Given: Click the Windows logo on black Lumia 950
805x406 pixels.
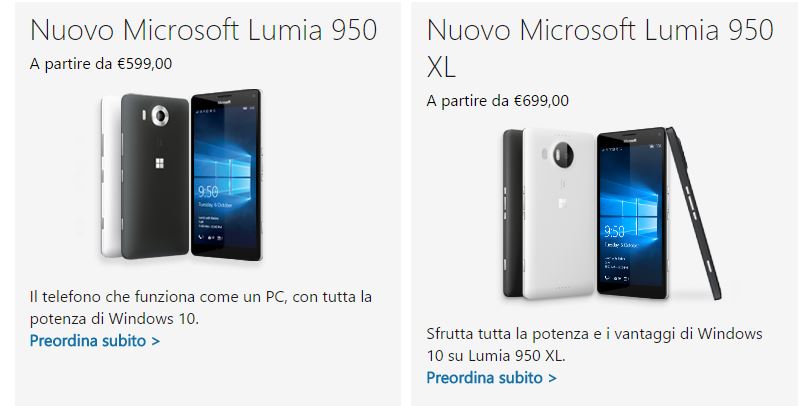Looking at the screenshot, I should click(160, 164).
